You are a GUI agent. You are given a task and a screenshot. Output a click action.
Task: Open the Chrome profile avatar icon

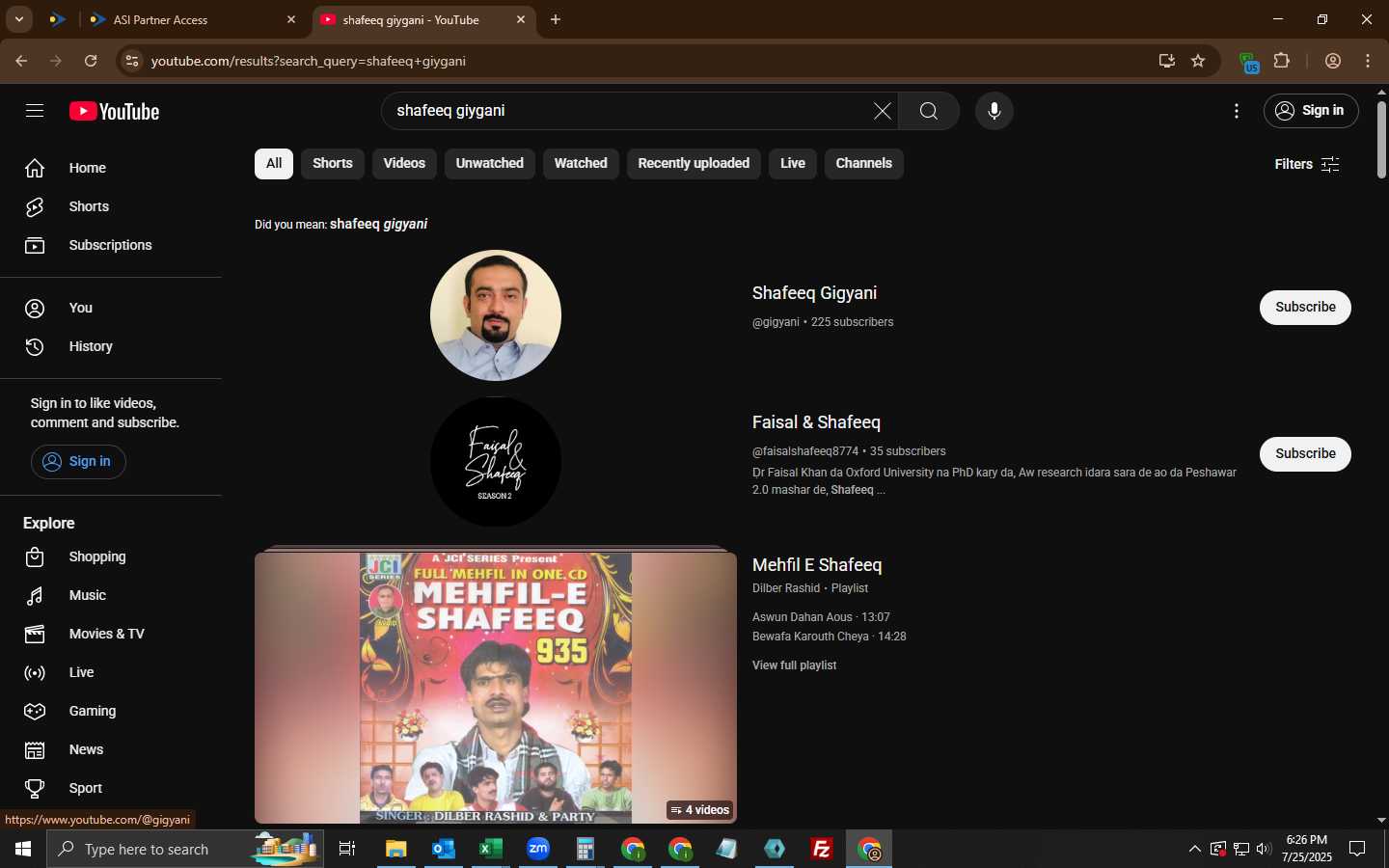[1333, 61]
